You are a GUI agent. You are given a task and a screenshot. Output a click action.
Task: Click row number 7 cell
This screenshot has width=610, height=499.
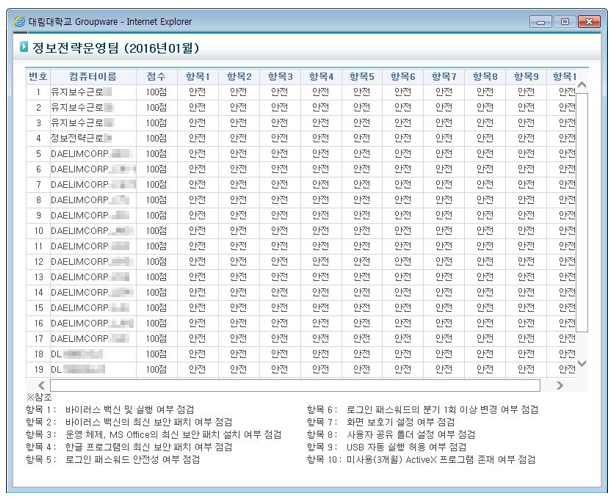[38, 185]
